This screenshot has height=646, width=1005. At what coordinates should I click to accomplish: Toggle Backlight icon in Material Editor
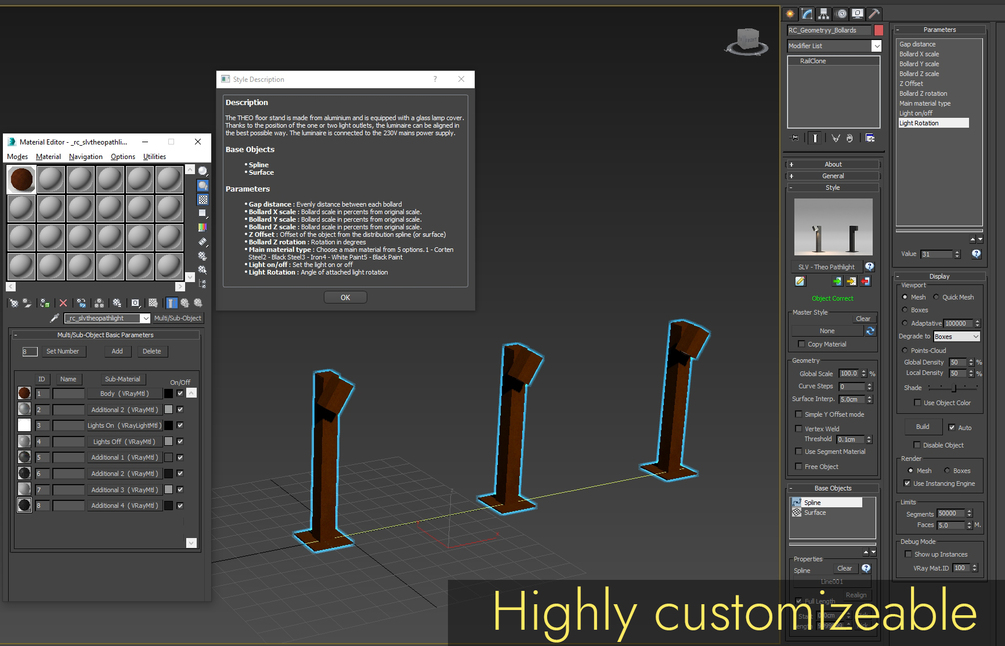click(203, 185)
